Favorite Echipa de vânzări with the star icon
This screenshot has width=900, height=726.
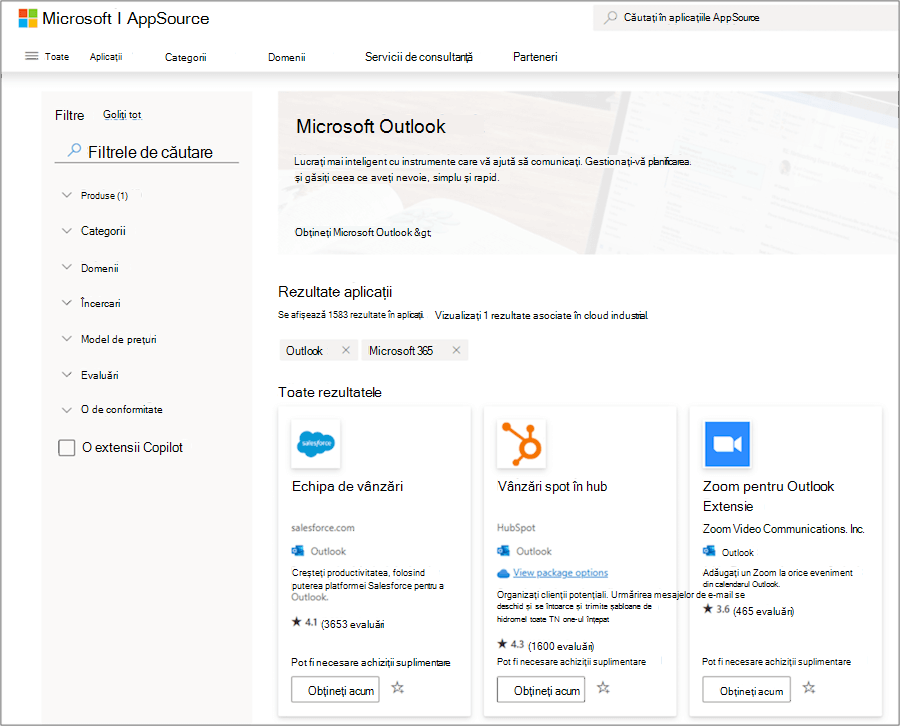(398, 688)
